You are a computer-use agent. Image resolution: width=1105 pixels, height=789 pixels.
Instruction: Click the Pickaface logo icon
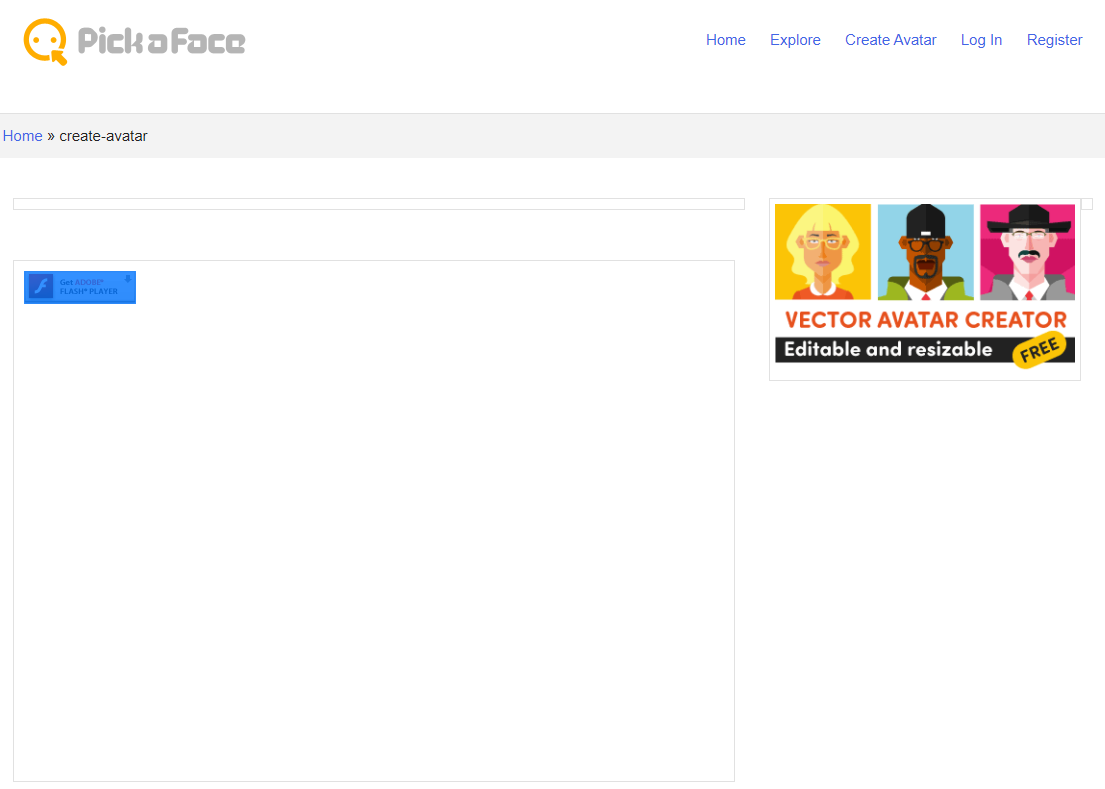click(46, 42)
